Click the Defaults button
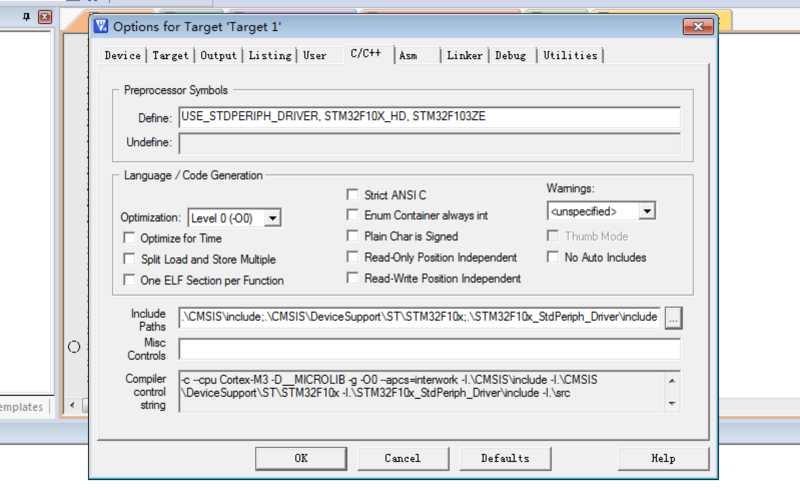The width and height of the screenshot is (800, 490). pyautogui.click(x=505, y=458)
